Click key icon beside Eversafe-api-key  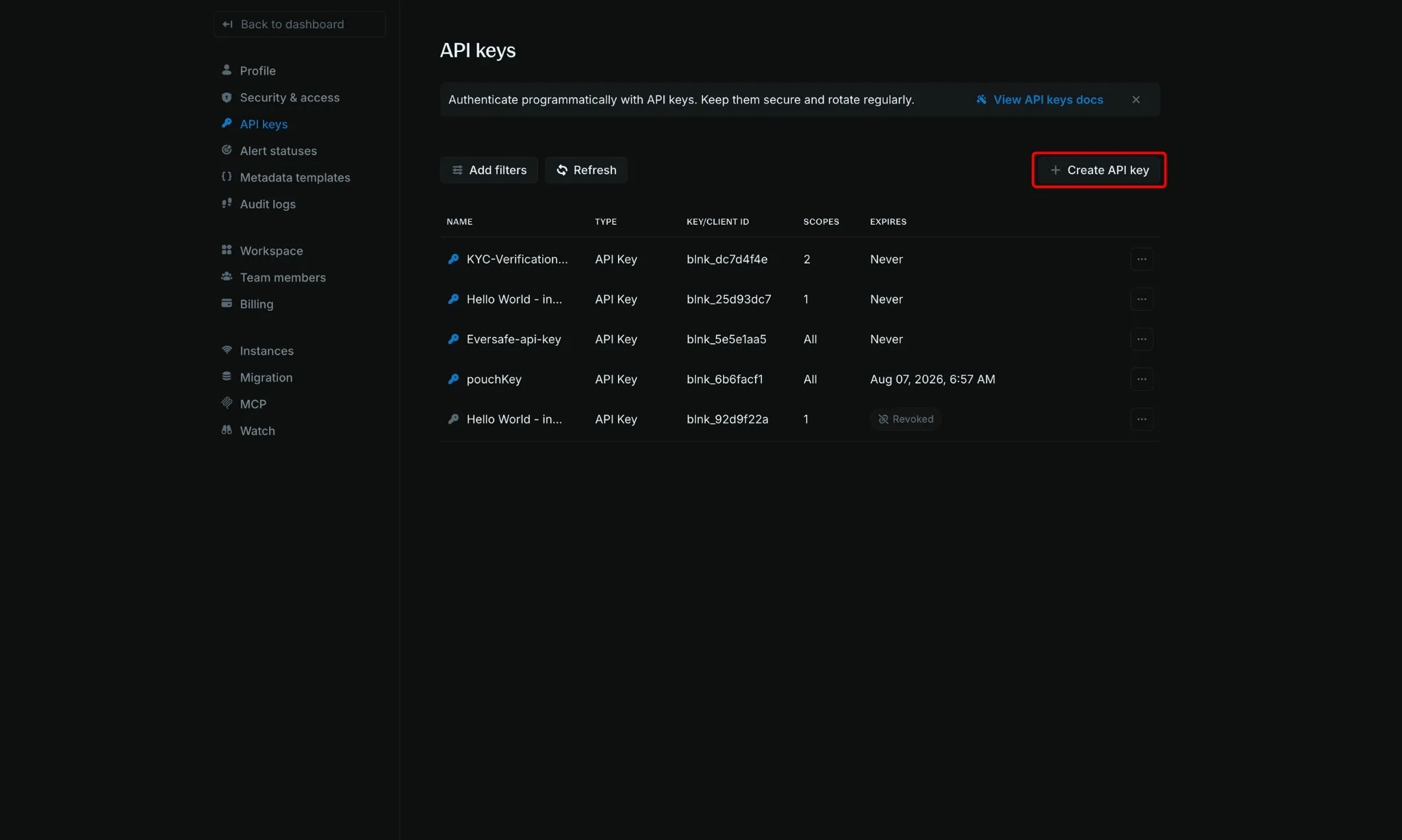tap(453, 339)
